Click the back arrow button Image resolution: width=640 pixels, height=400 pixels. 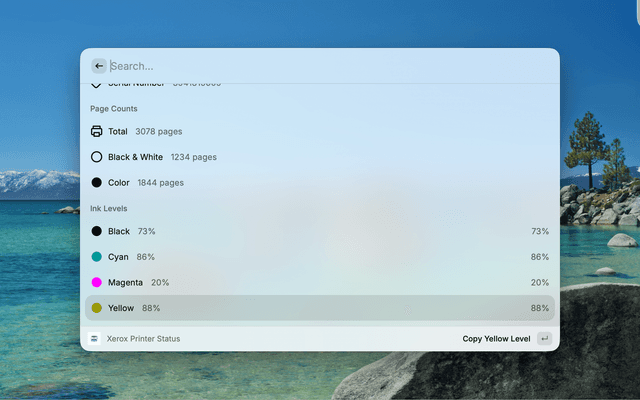pos(99,66)
